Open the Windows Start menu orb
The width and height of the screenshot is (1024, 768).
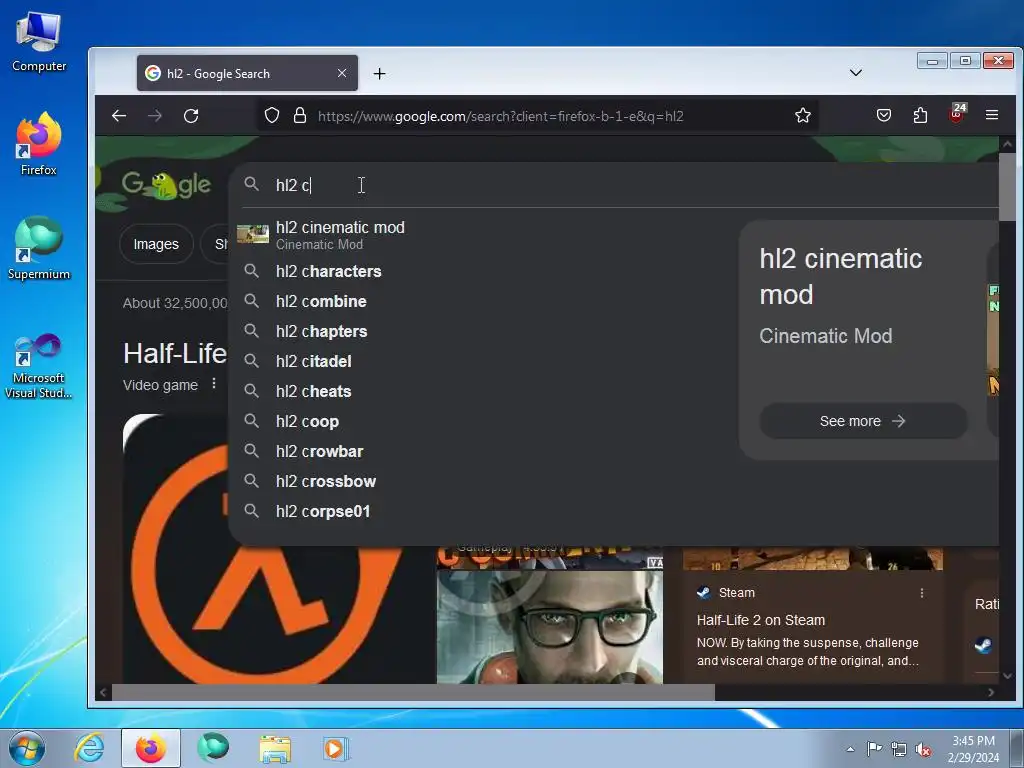27,748
